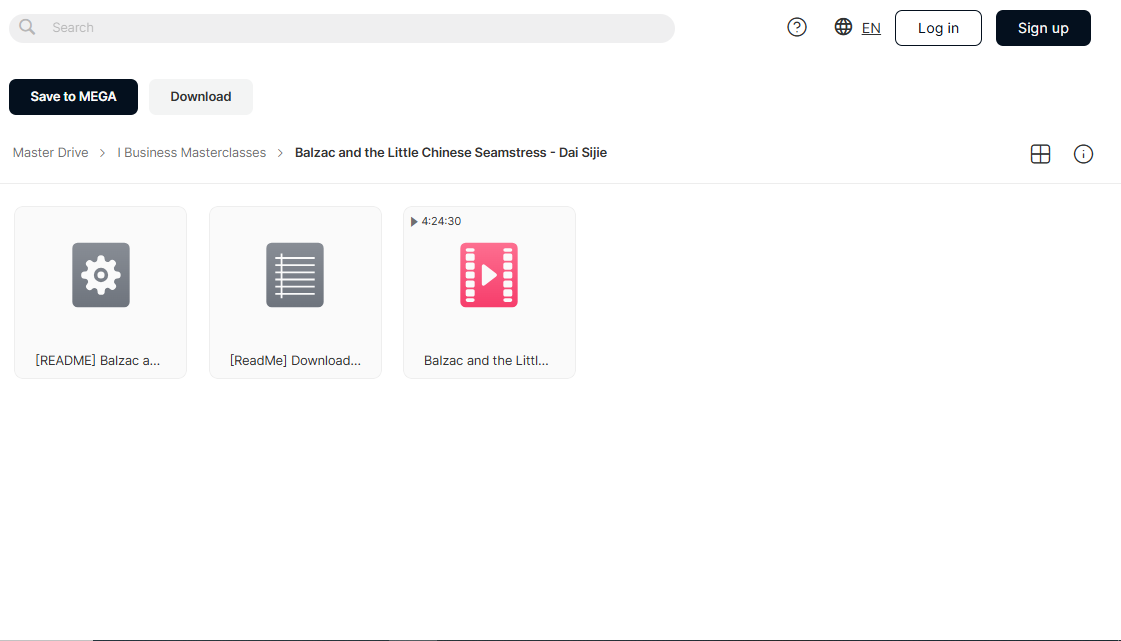The height and width of the screenshot is (641, 1121).
Task: Click the Sign up button
Action: point(1043,28)
